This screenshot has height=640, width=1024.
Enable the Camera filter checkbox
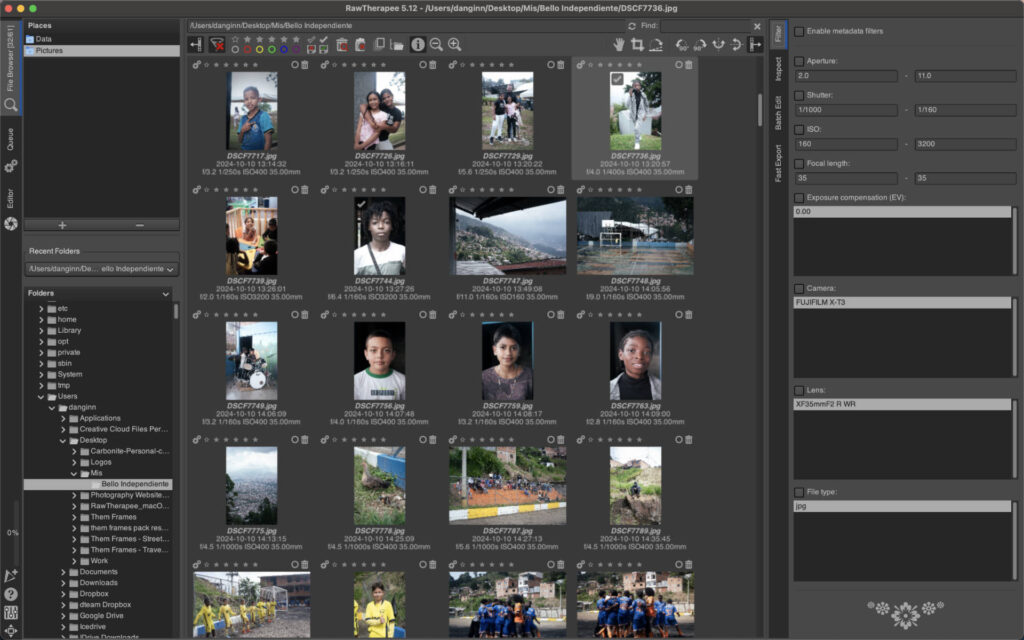[799, 288]
